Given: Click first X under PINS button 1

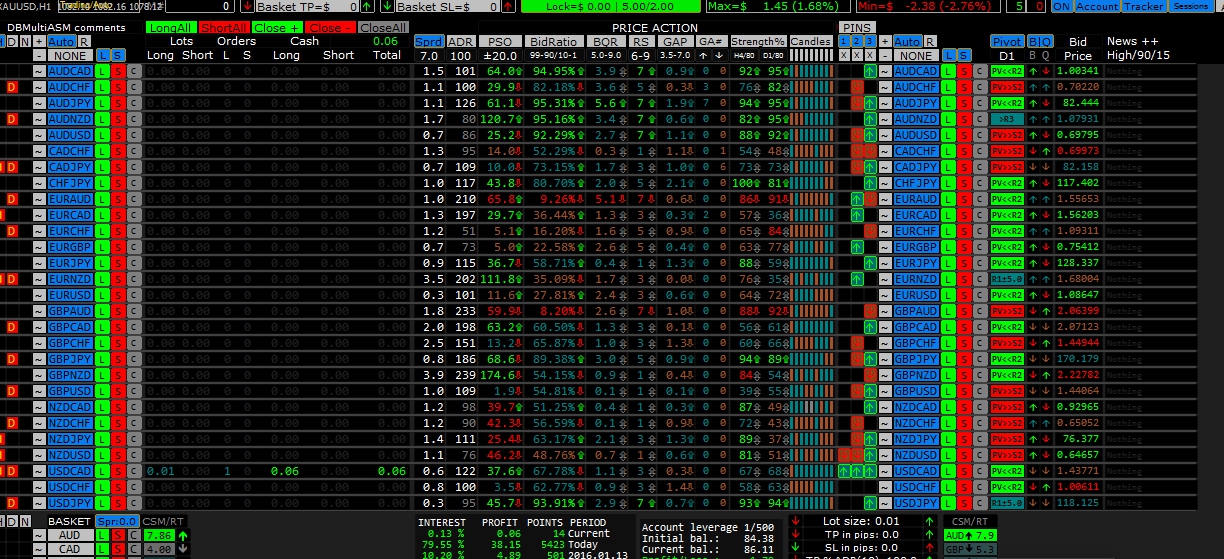Looking at the screenshot, I should [843, 55].
